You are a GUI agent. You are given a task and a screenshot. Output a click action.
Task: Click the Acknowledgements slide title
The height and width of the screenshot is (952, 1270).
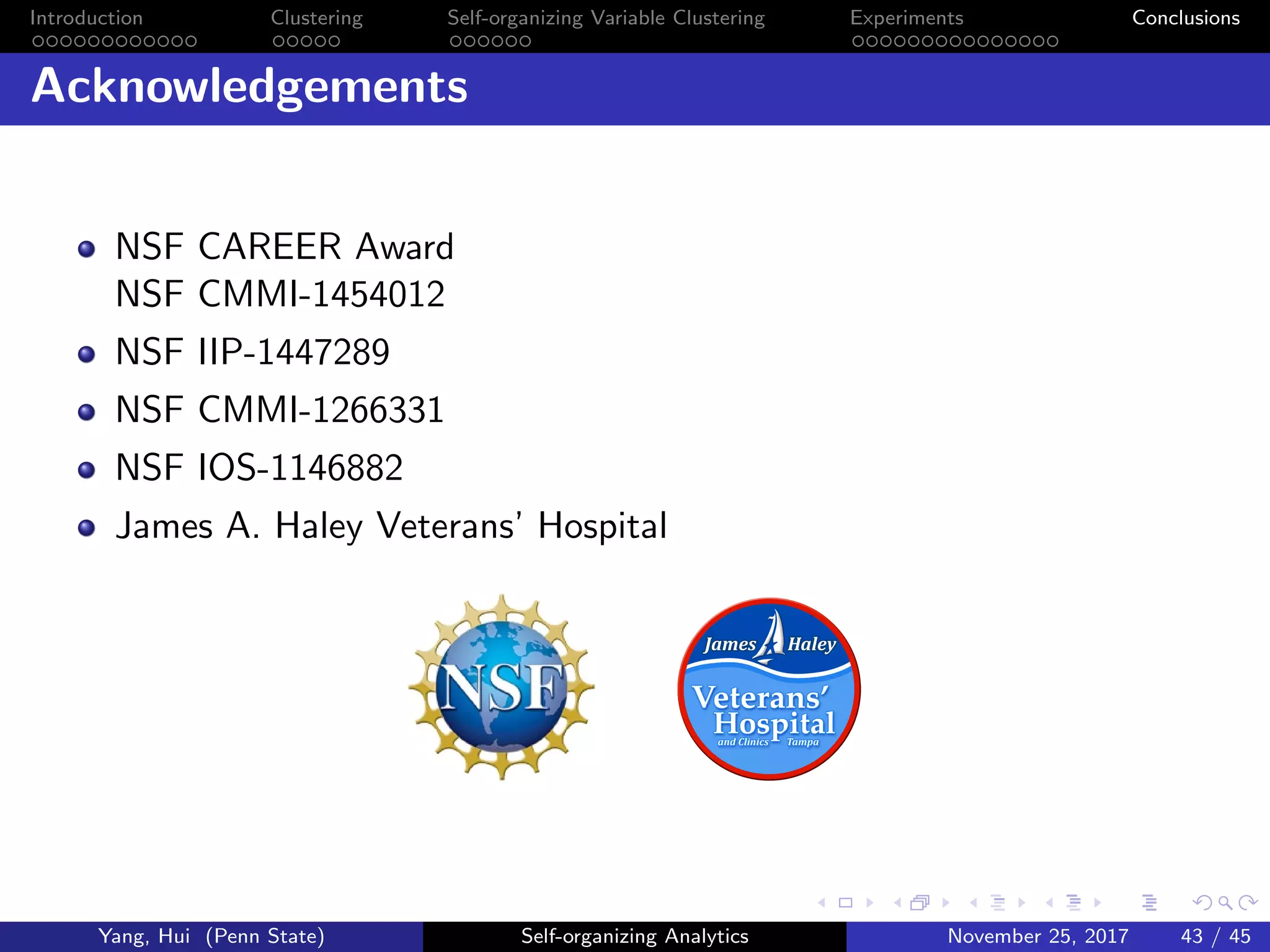tap(249, 87)
